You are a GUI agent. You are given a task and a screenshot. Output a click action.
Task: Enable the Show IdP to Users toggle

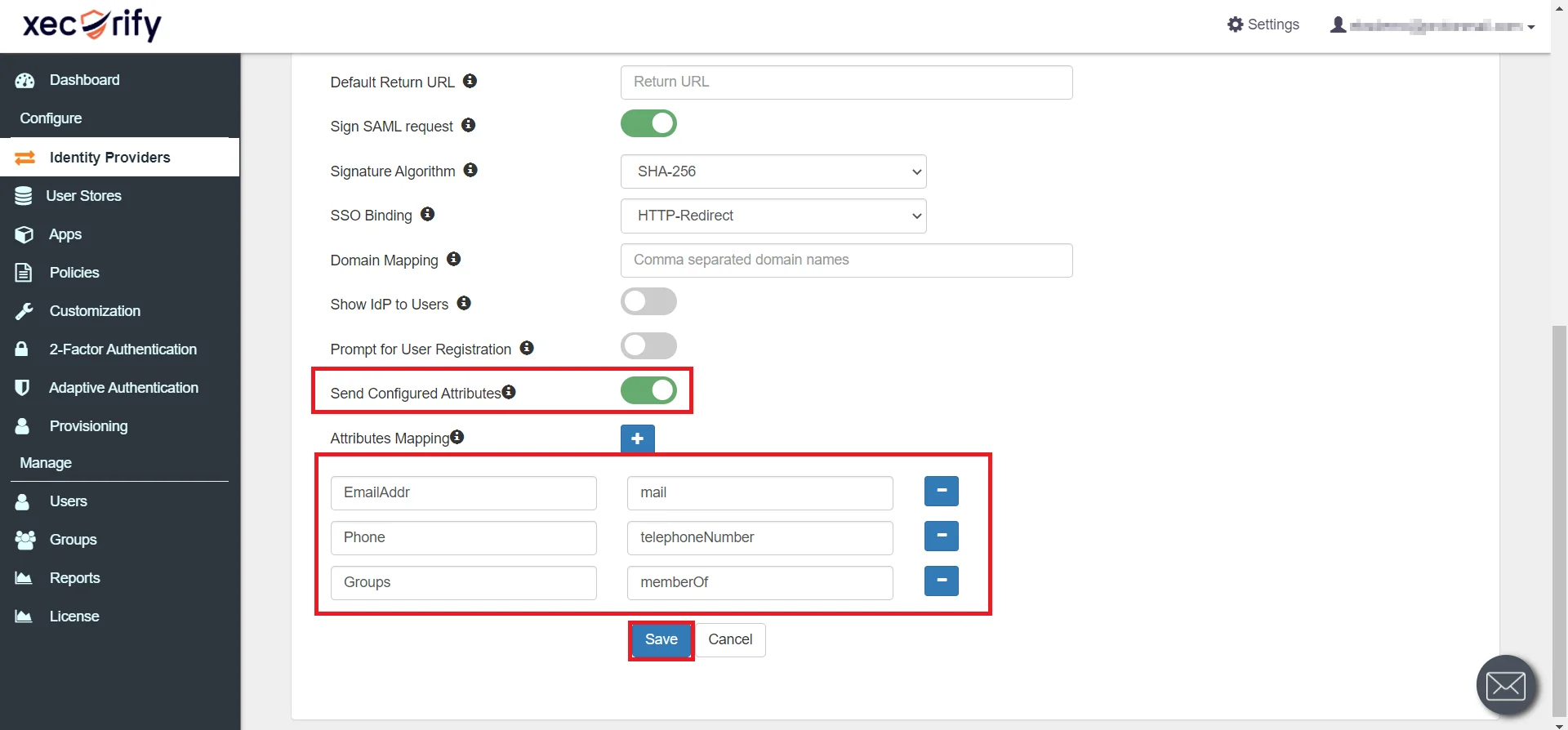click(x=648, y=302)
